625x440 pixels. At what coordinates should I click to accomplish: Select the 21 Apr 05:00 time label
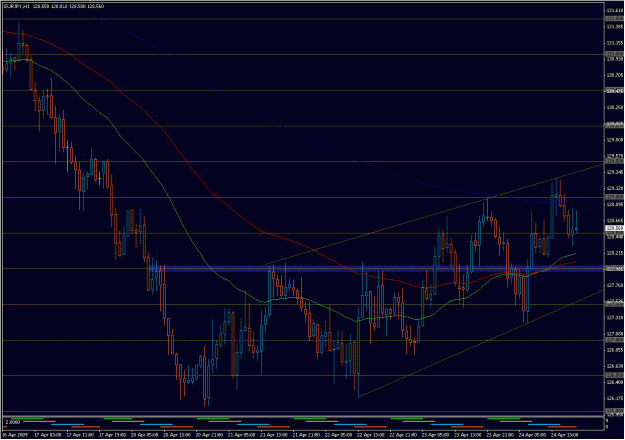[241, 434]
